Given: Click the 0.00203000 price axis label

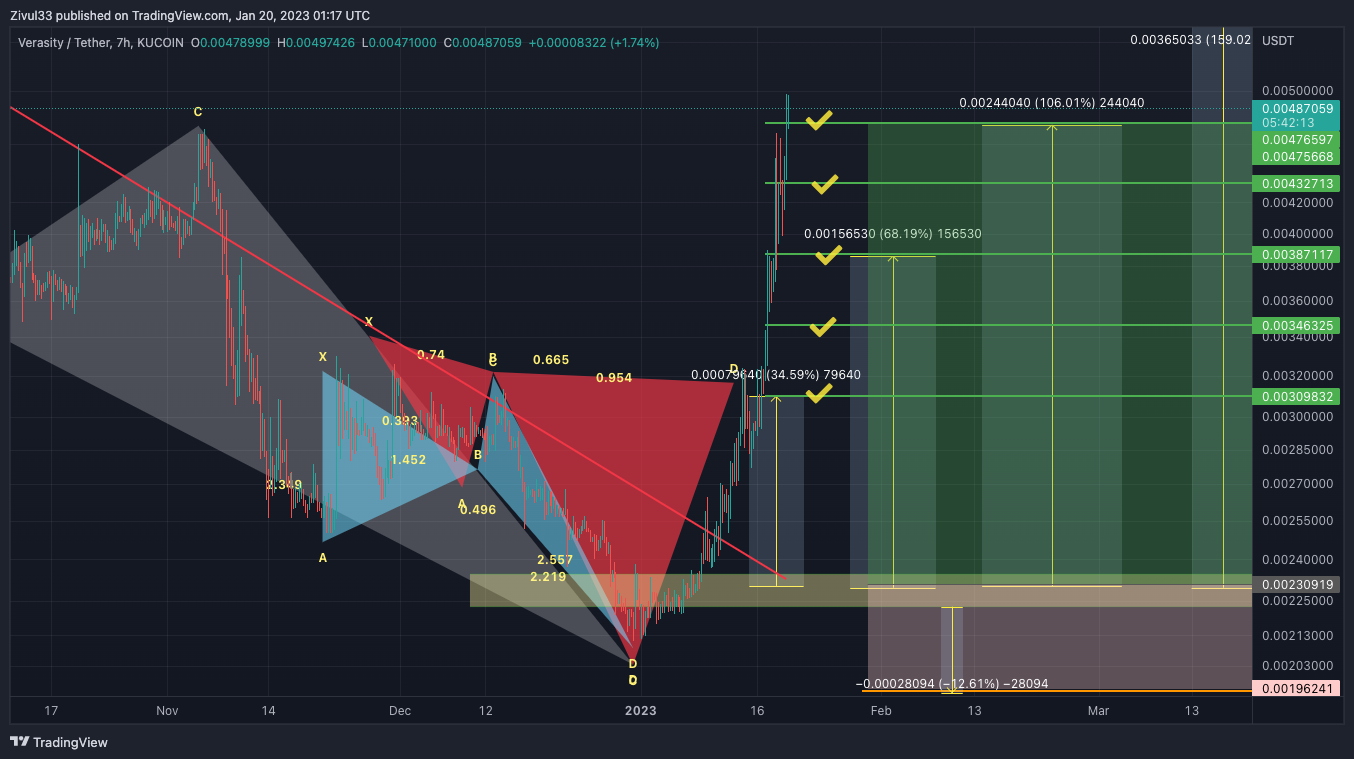Looking at the screenshot, I should click(x=1297, y=665).
